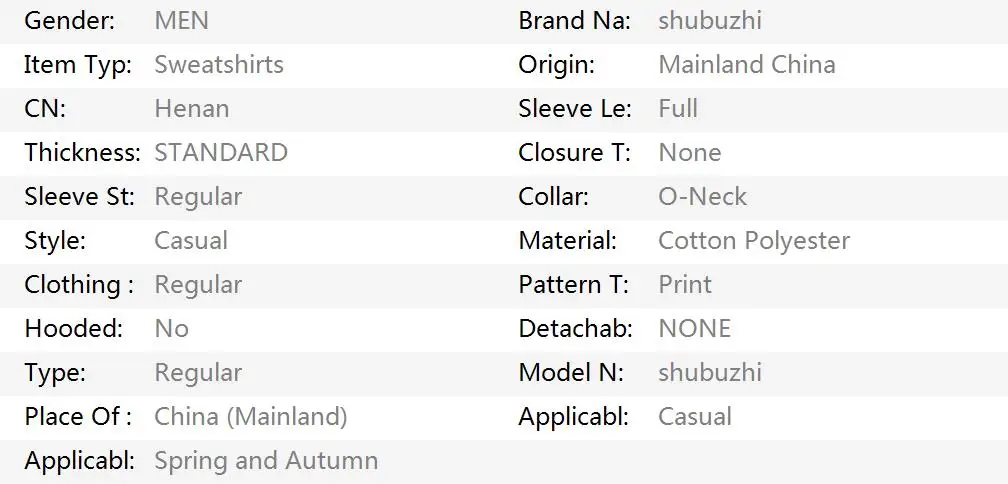Click the Spring and Autumn value
This screenshot has height=484, width=1008.
click(x=266, y=461)
